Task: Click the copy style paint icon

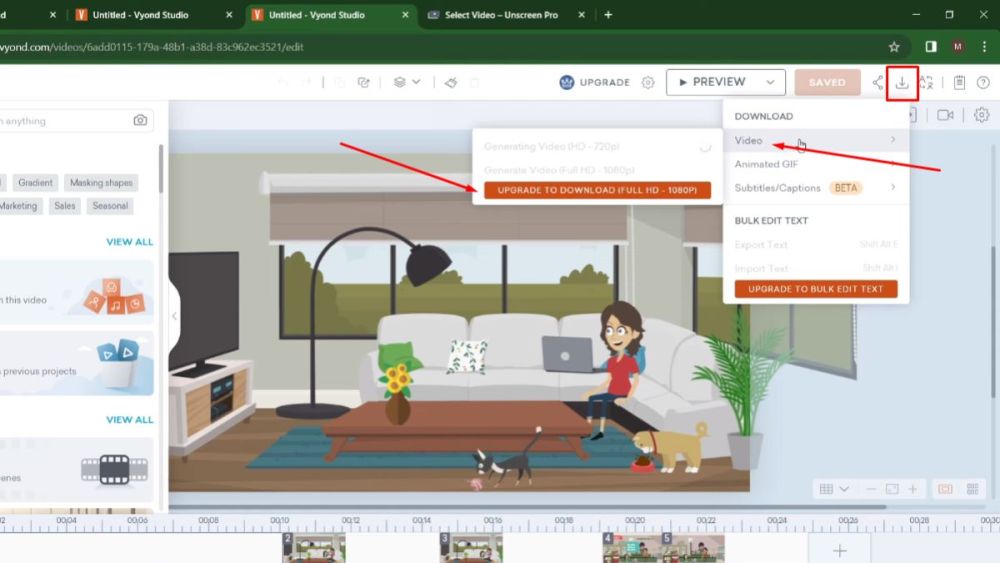Action: [x=451, y=82]
